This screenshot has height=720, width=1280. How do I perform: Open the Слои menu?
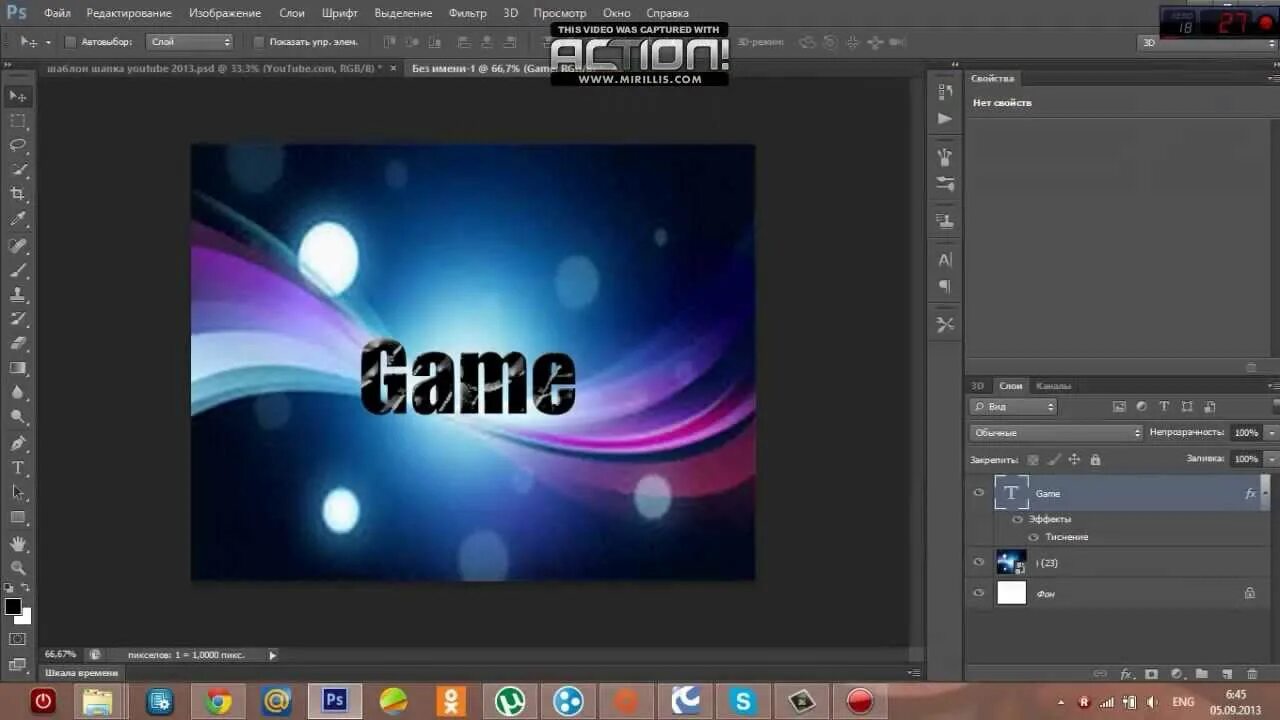[292, 13]
